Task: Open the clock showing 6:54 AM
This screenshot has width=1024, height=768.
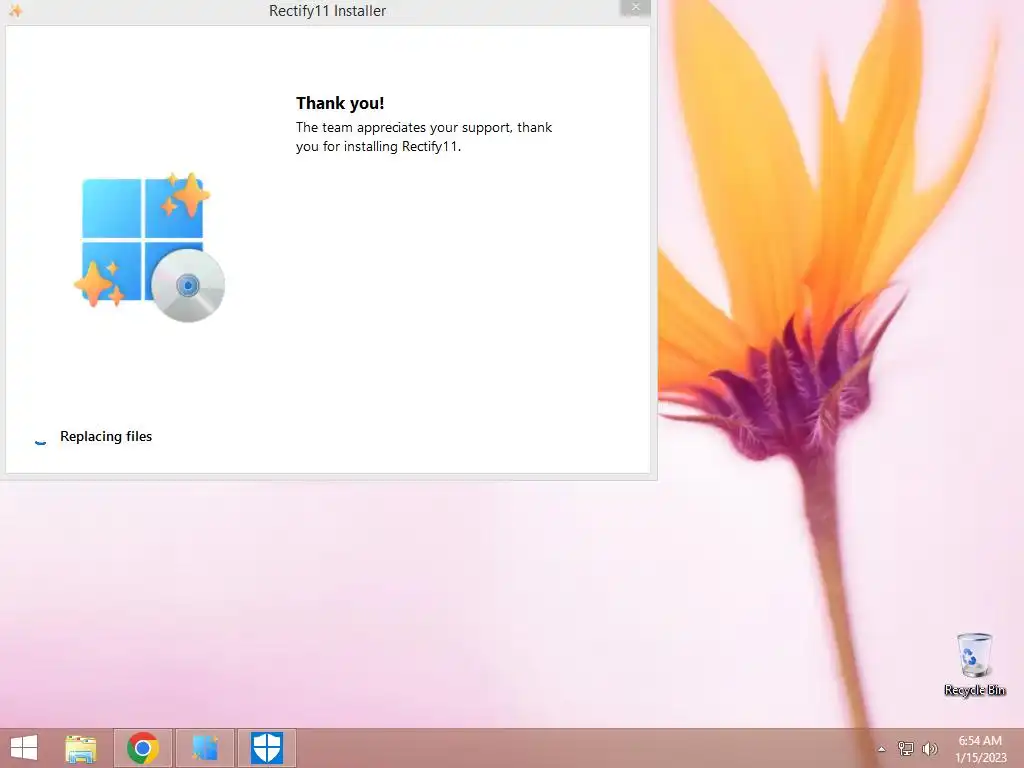Action: 980,749
